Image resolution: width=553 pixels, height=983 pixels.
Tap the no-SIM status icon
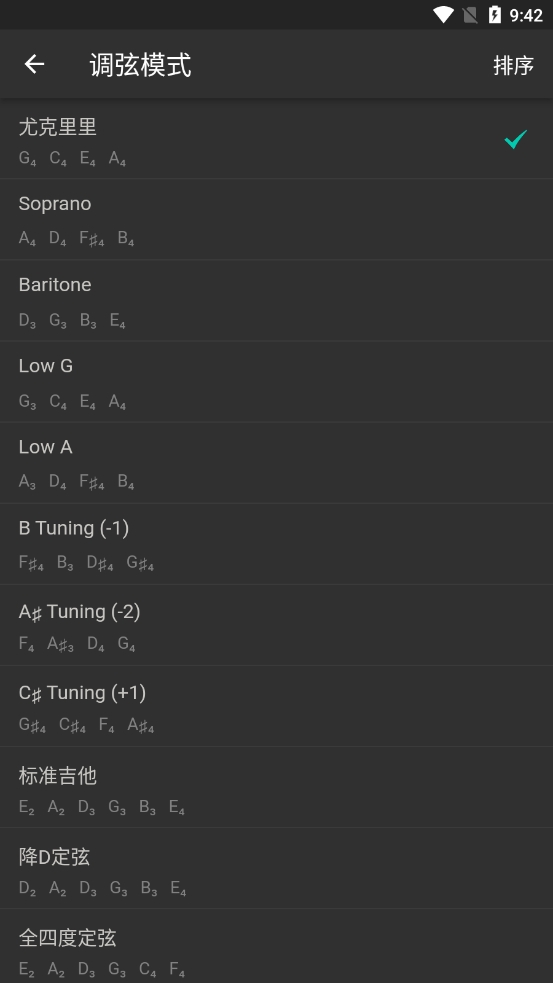tap(470, 15)
